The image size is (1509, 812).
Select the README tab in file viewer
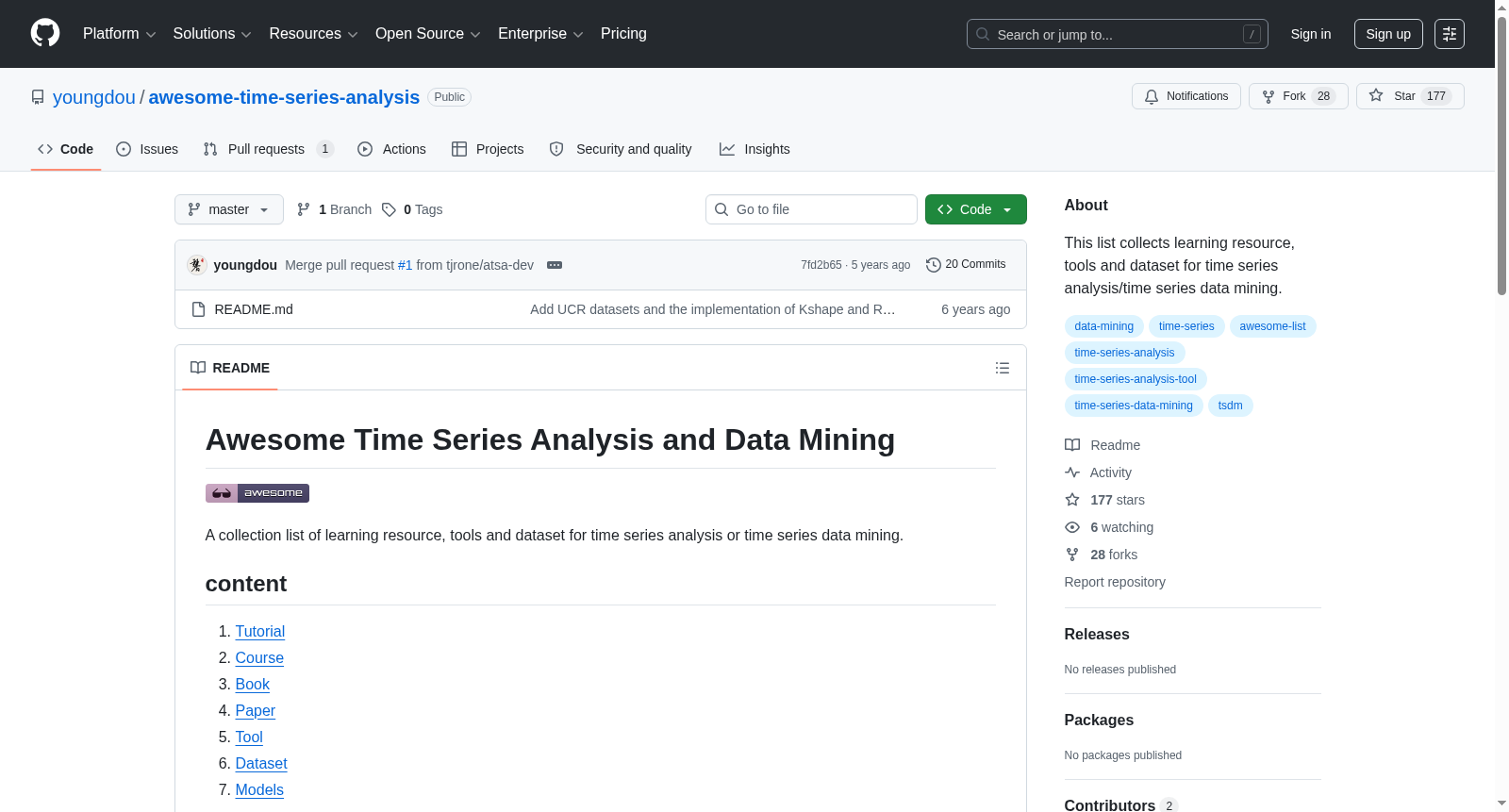[x=230, y=368]
